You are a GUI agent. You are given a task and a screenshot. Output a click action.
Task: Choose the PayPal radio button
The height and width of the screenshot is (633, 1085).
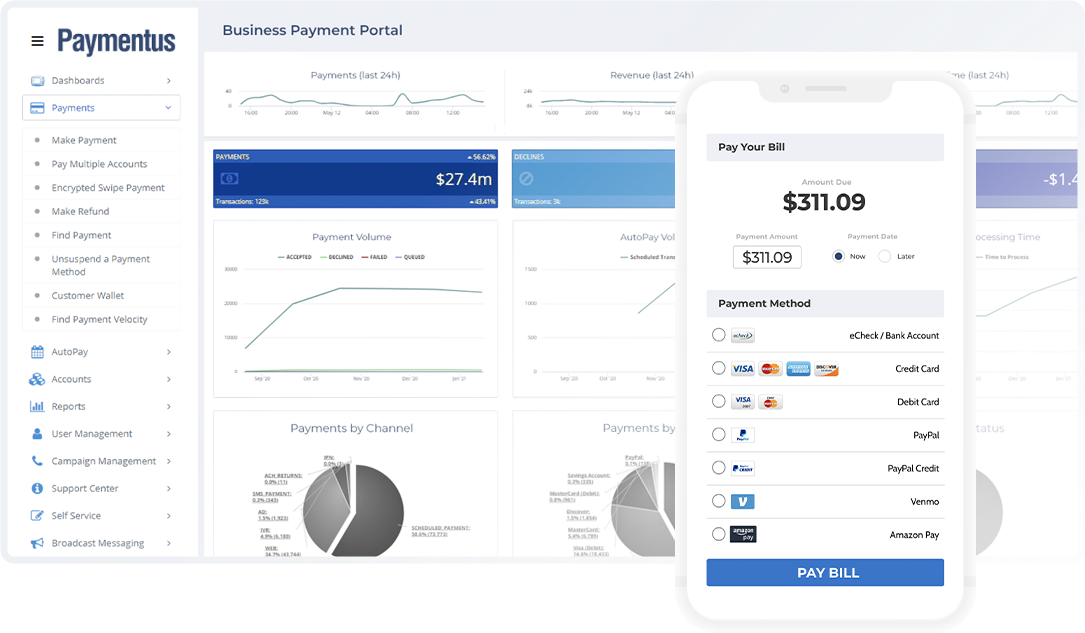pos(719,434)
